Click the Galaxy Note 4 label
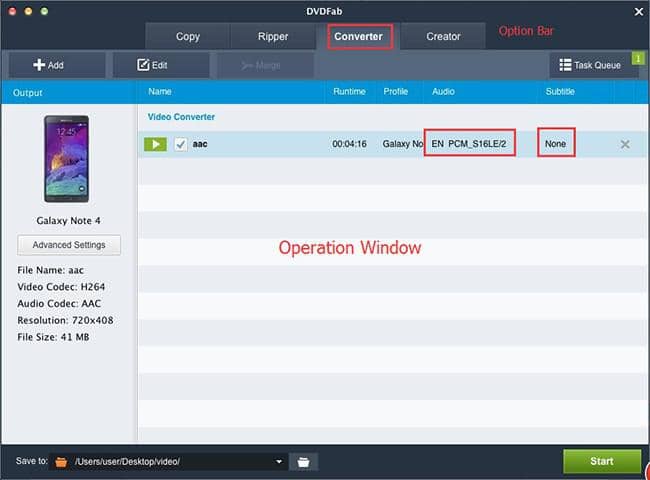This screenshot has width=650, height=480. (x=68, y=221)
